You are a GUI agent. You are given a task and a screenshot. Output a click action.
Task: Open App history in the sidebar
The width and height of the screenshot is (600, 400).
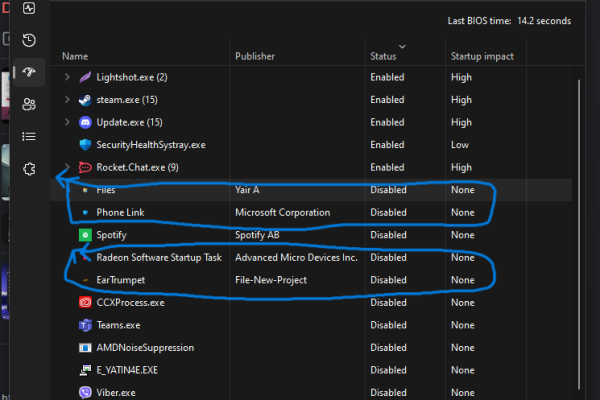point(29,40)
